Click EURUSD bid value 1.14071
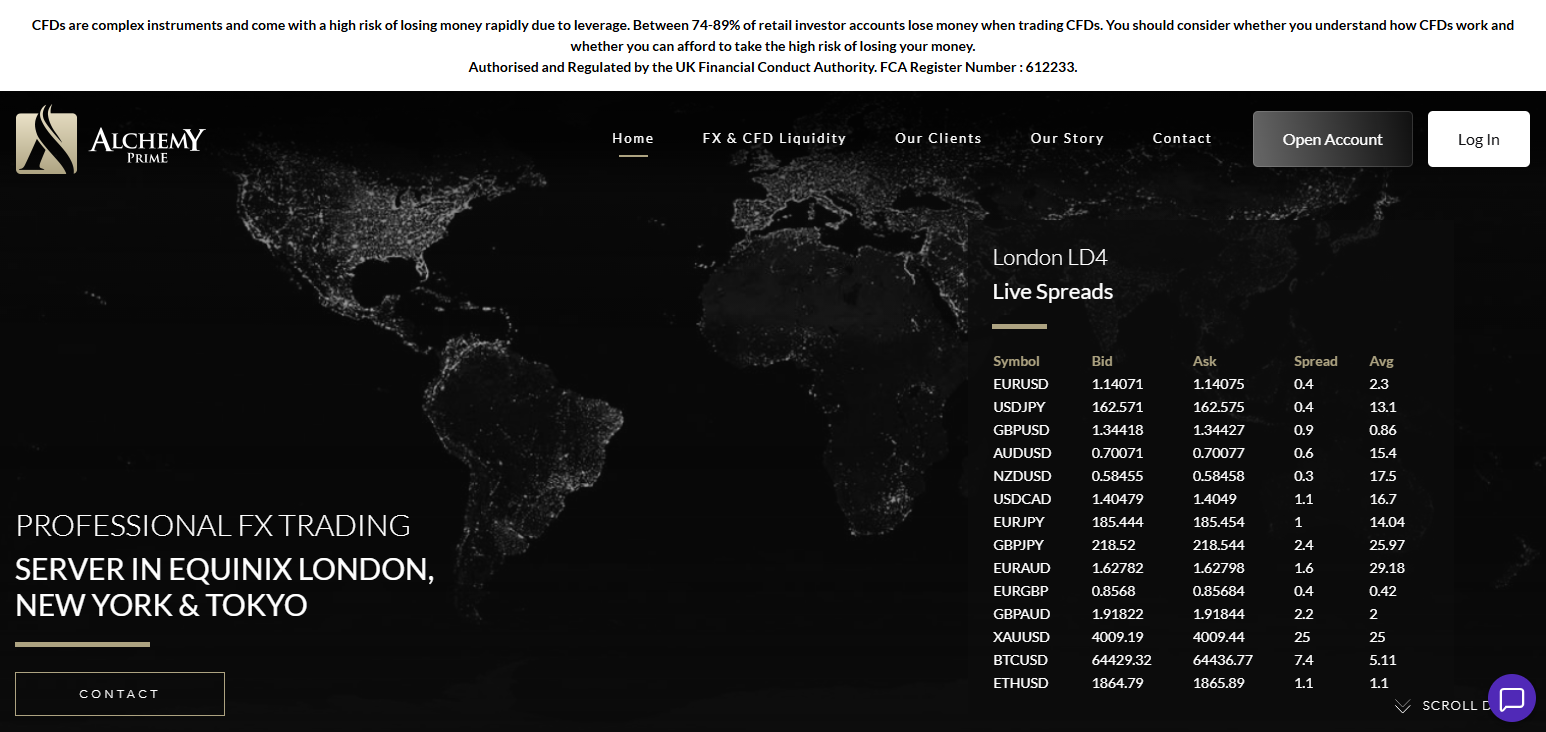This screenshot has width=1546, height=732. tap(1117, 384)
